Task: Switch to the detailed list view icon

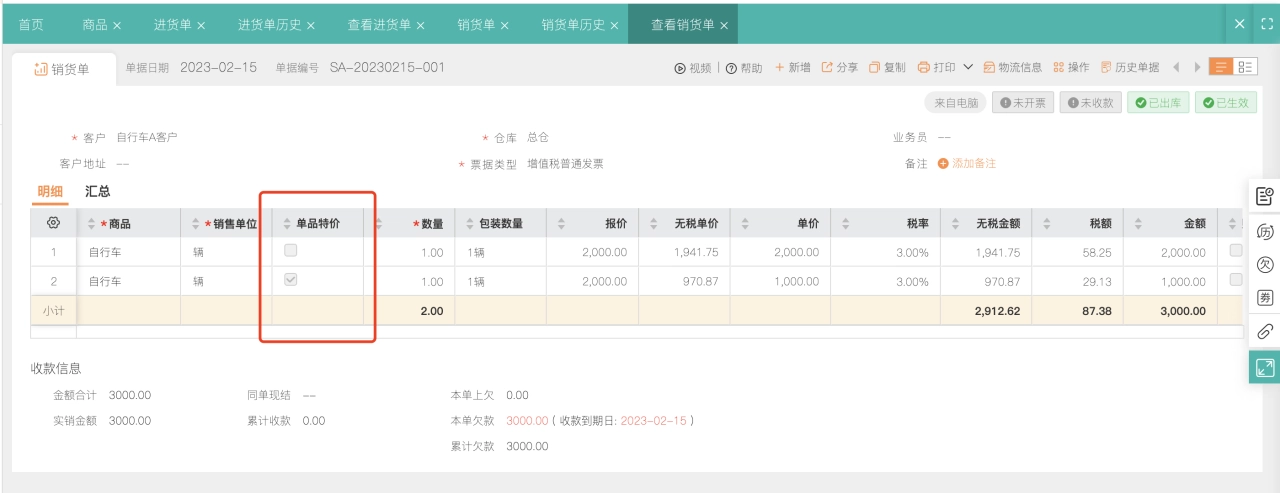Action: click(1246, 67)
